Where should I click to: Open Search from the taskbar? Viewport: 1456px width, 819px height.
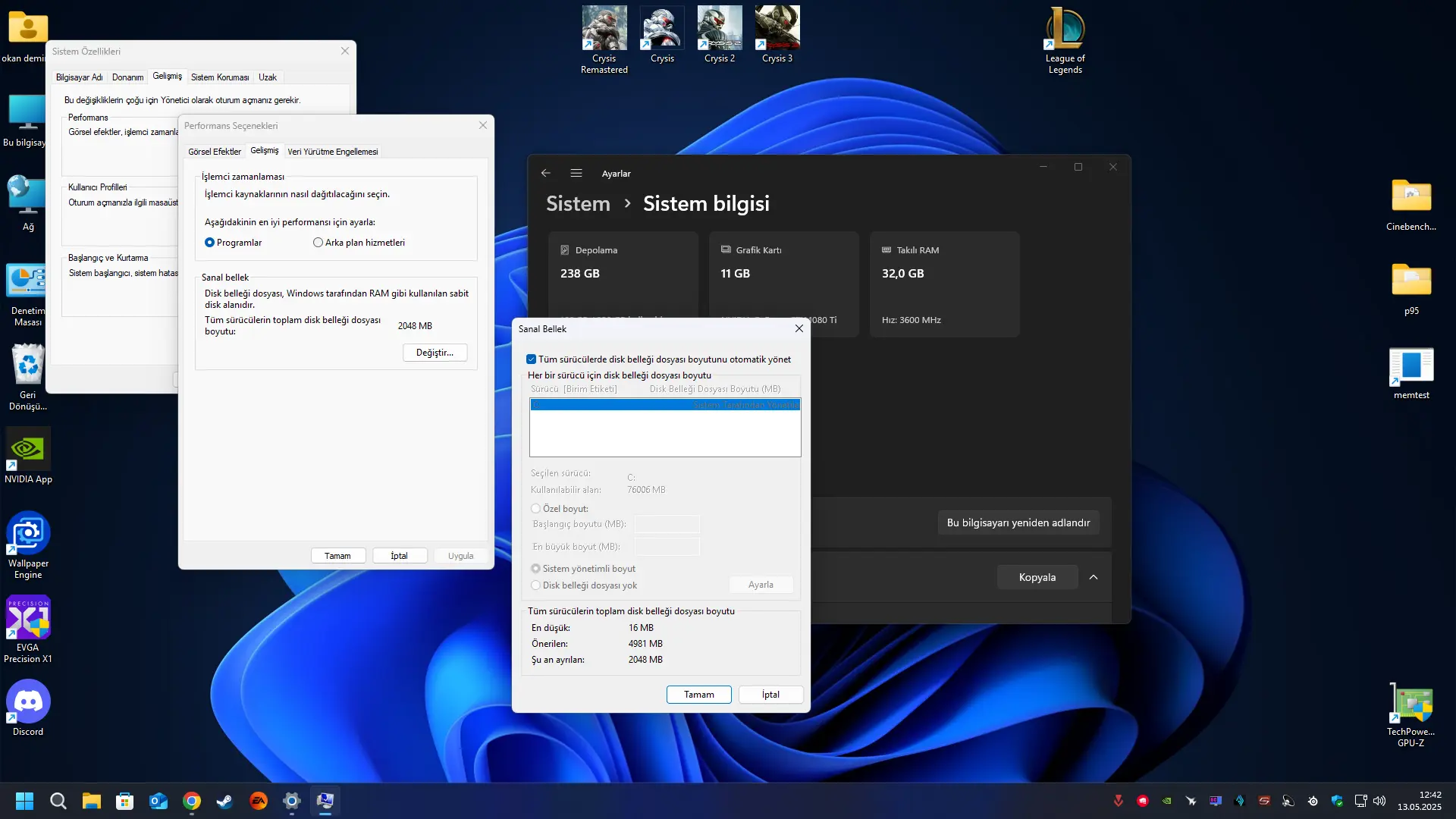point(58,801)
